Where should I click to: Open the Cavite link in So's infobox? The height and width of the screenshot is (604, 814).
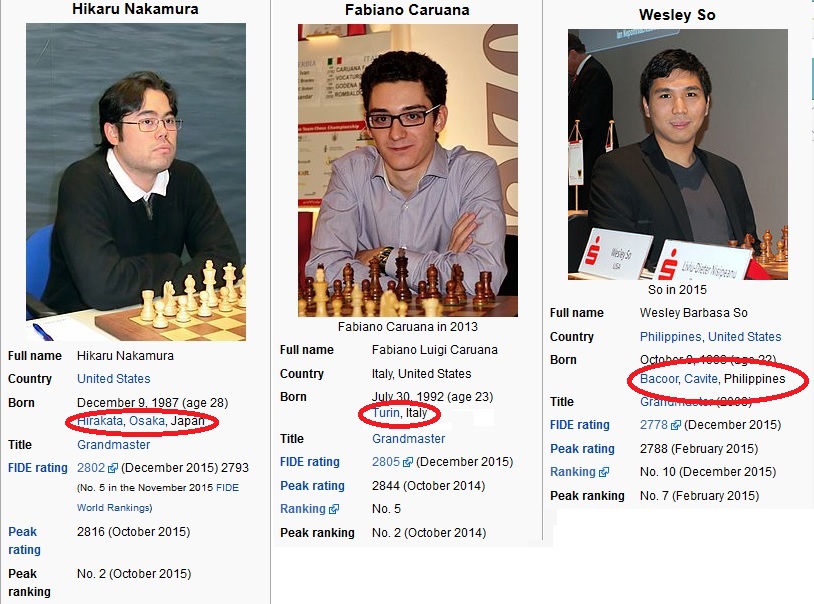[x=701, y=379]
